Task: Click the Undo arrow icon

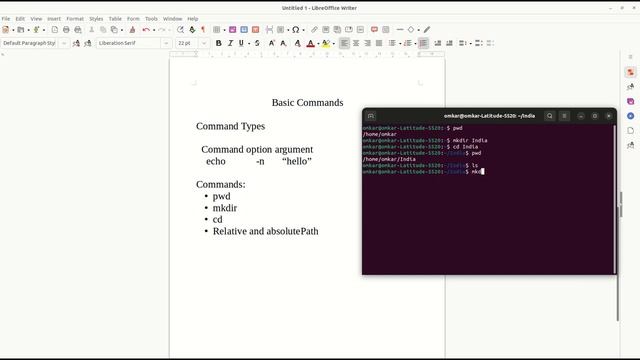Action: point(146,30)
